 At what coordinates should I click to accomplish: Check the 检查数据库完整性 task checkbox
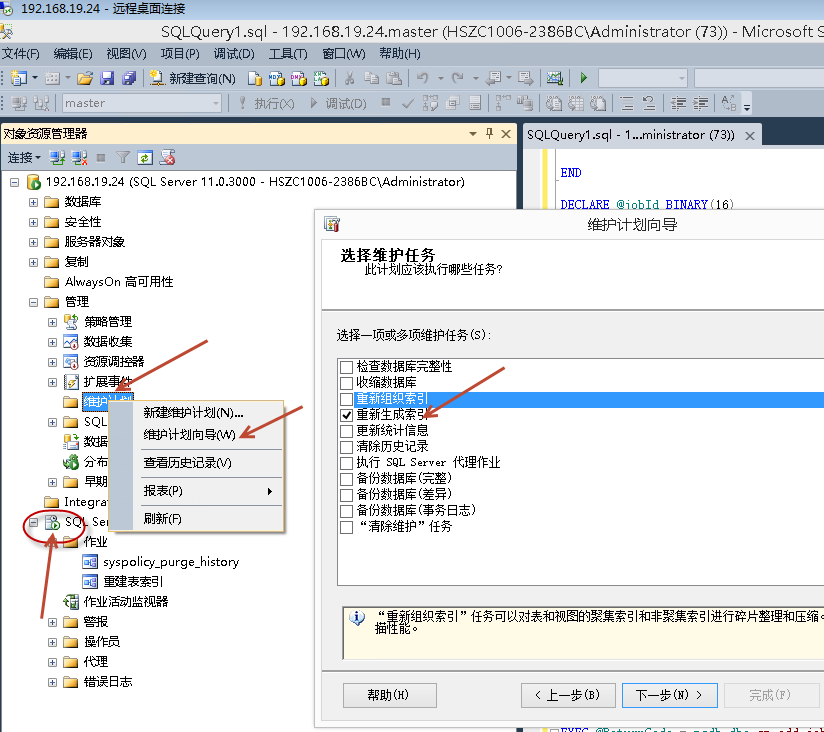point(347,367)
